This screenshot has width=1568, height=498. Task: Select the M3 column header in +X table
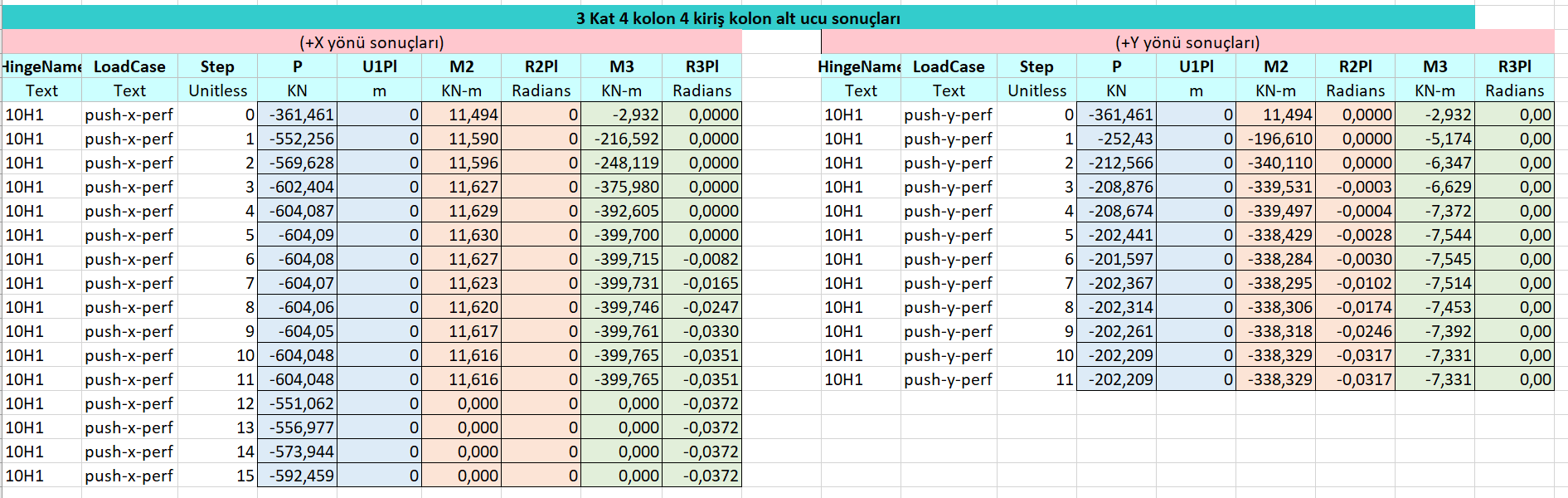pyautogui.click(x=621, y=66)
